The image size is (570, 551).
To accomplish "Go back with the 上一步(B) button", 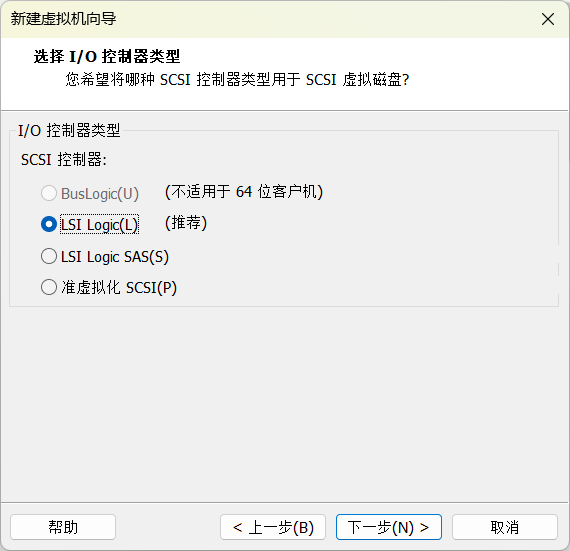I will click(273, 527).
